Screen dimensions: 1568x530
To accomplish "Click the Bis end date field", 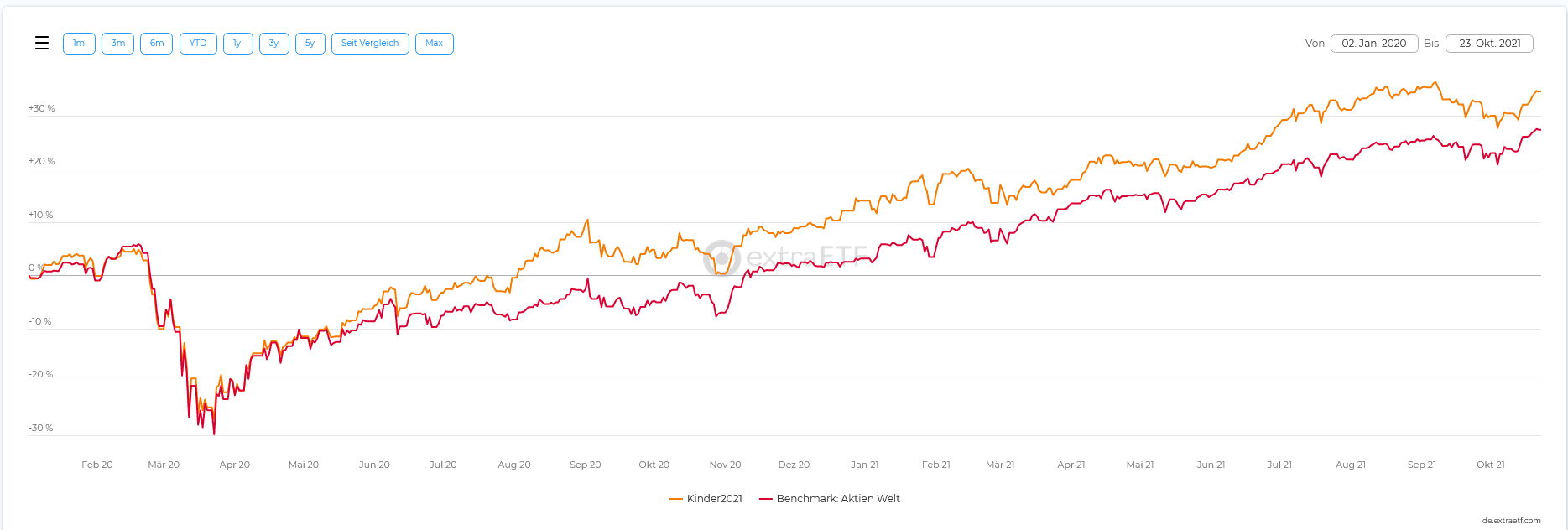I will tap(1489, 44).
